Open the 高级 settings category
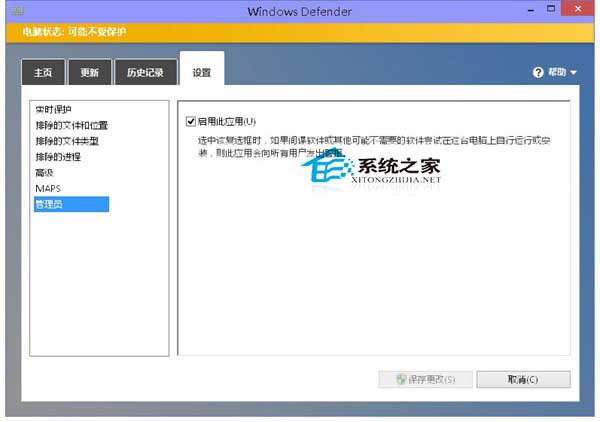Screen dimensions: 600x422 (45, 172)
